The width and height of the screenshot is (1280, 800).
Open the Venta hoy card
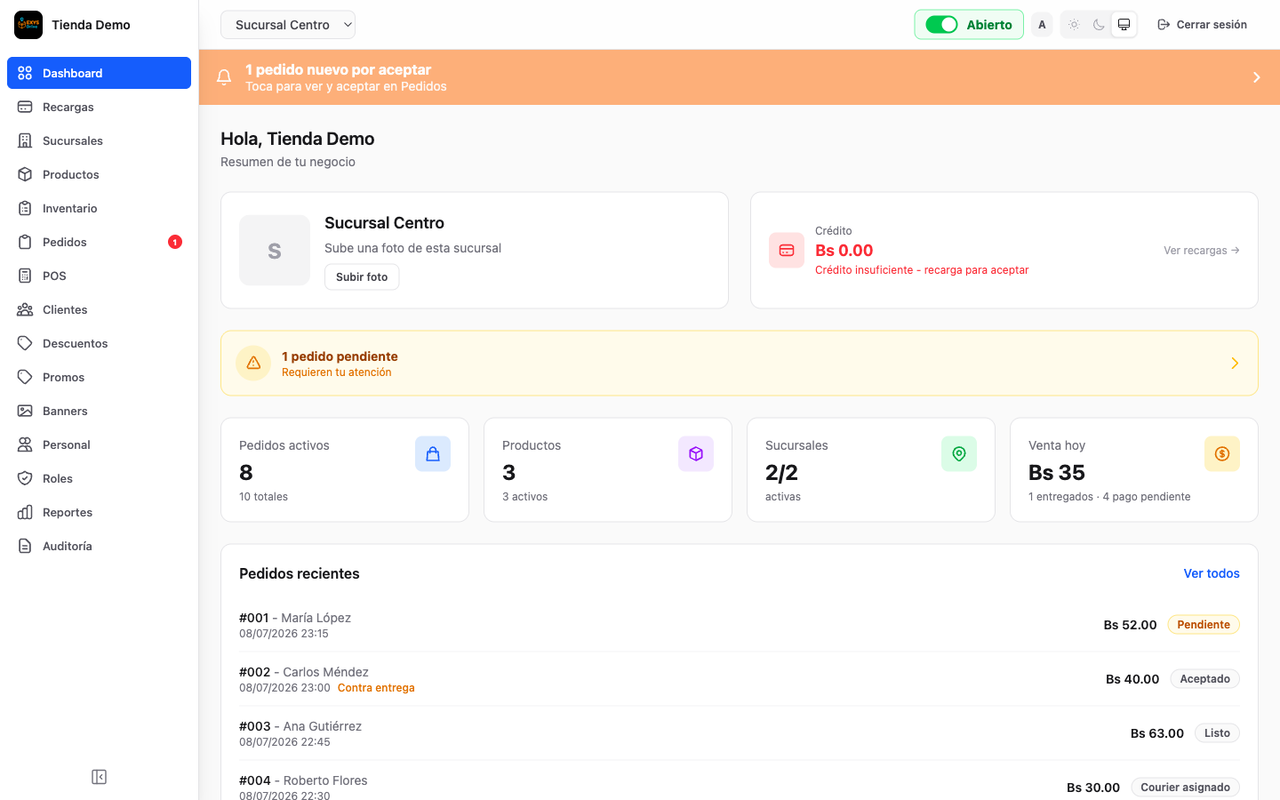[1134, 470]
